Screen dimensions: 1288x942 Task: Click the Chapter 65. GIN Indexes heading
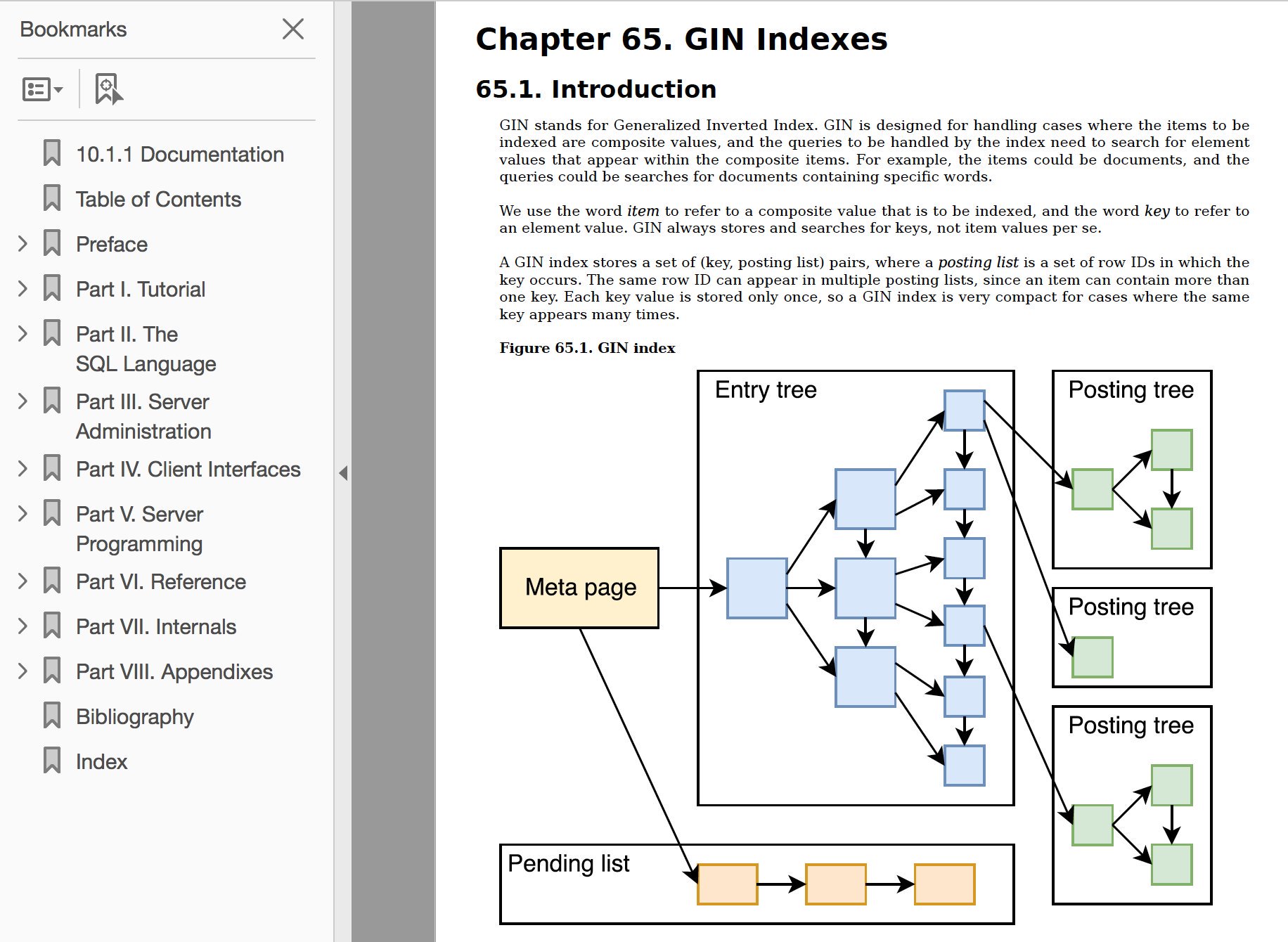click(x=681, y=39)
